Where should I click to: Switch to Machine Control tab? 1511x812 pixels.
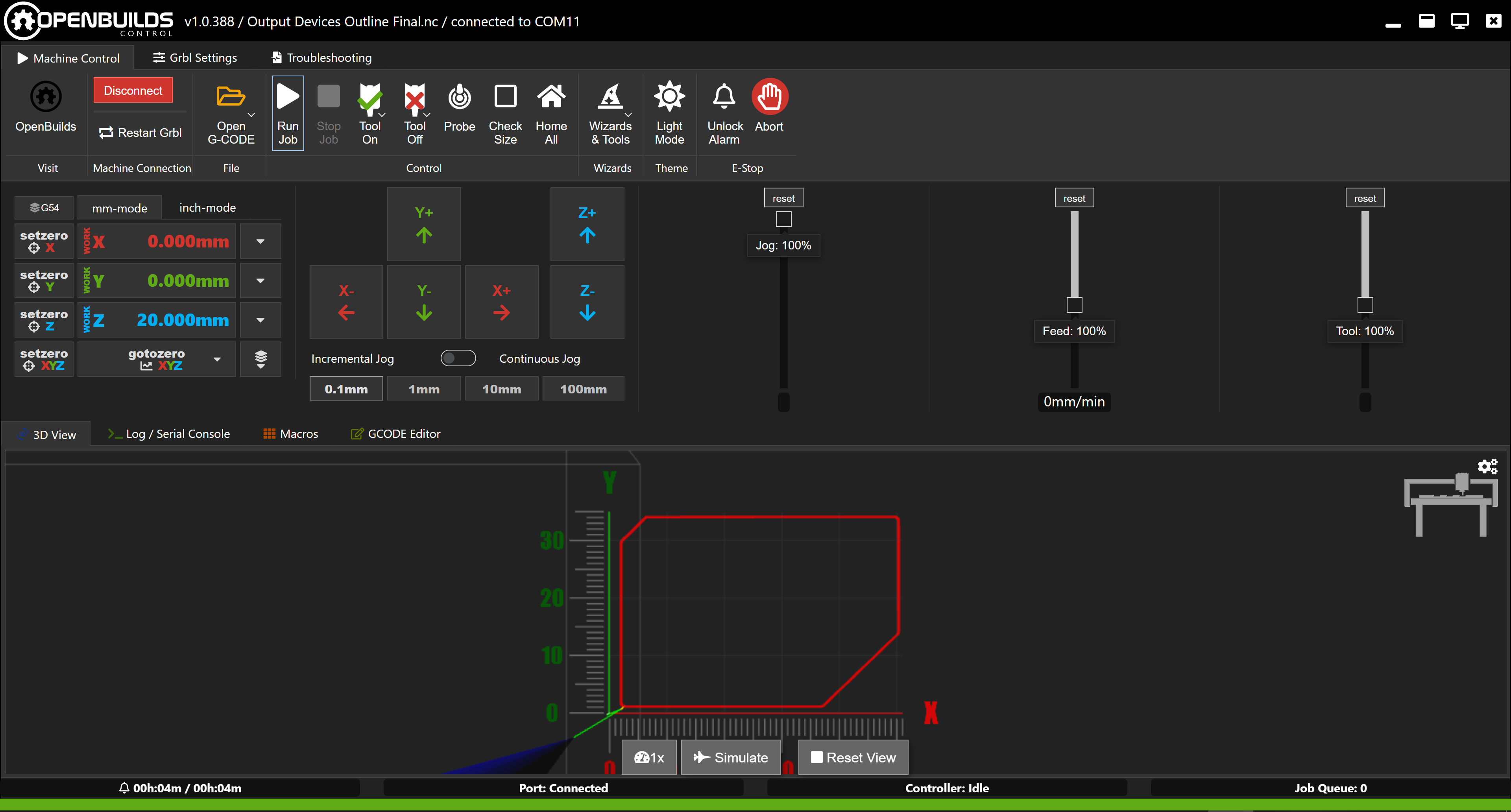68,58
